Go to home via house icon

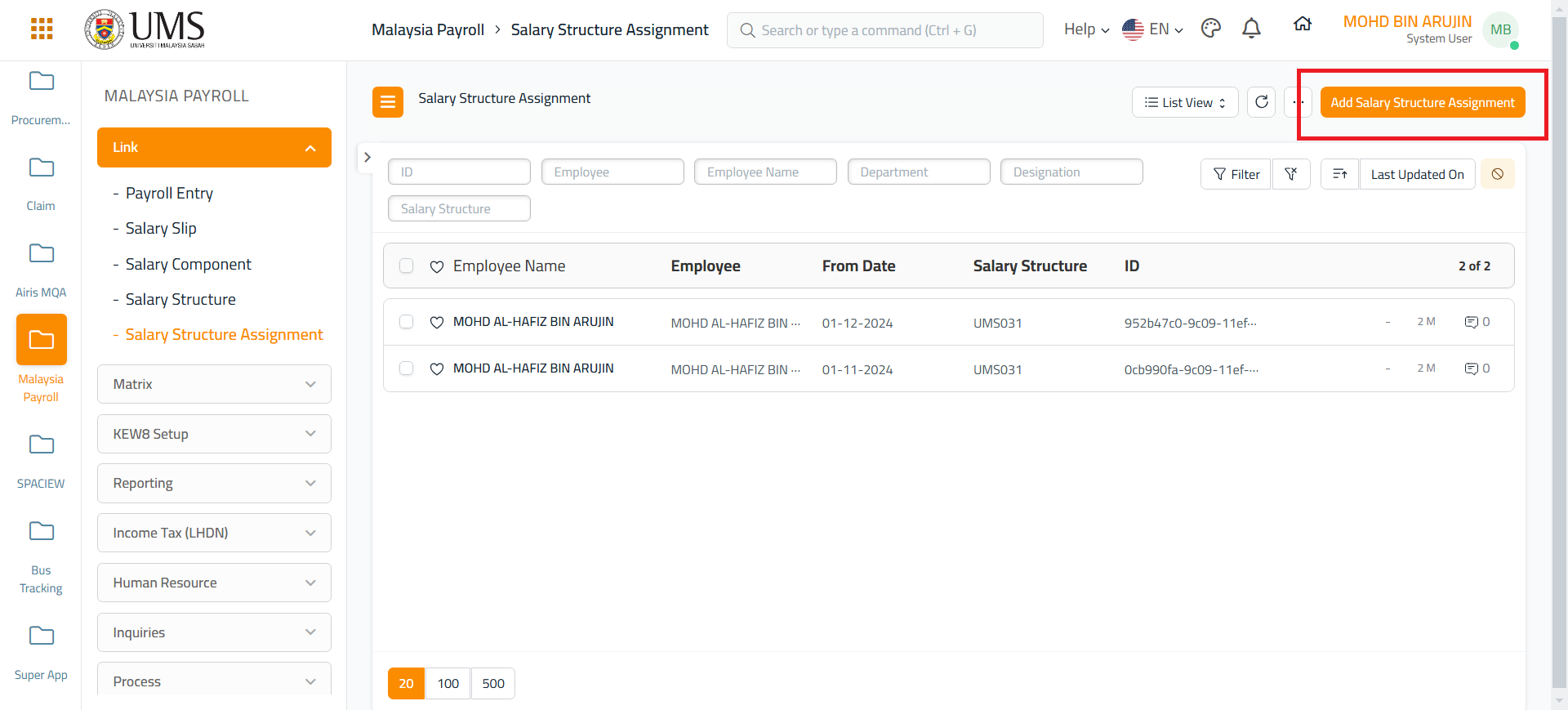(1303, 25)
